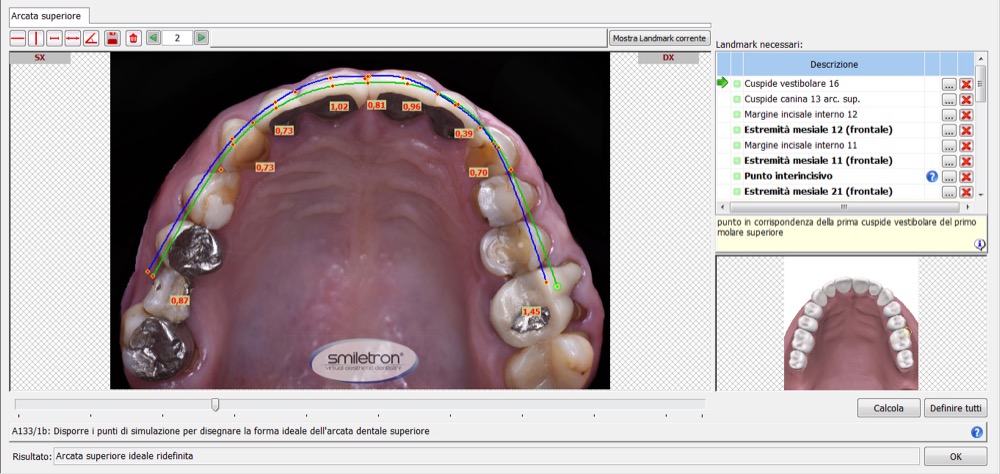This screenshot has height=474, width=1000.
Task: Open ellipsis options for Margine incisale interno 11
Action: pyautogui.click(x=949, y=145)
